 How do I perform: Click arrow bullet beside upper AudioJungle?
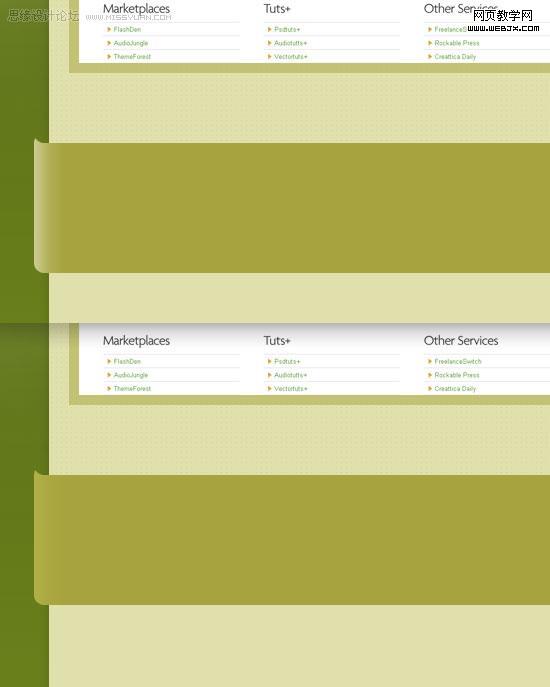tap(109, 43)
